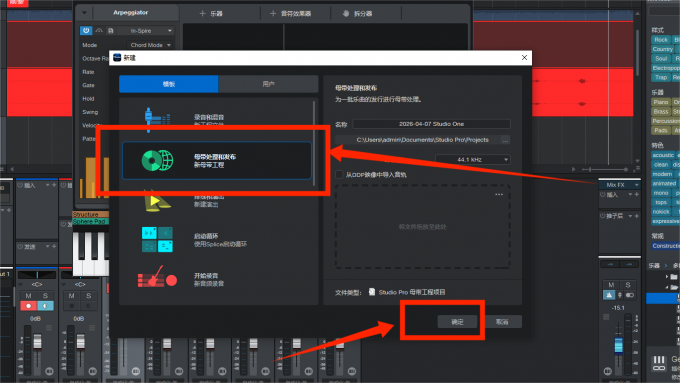Solo the first mixer channel
The width and height of the screenshot is (680, 383).
pyautogui.click(x=45, y=296)
